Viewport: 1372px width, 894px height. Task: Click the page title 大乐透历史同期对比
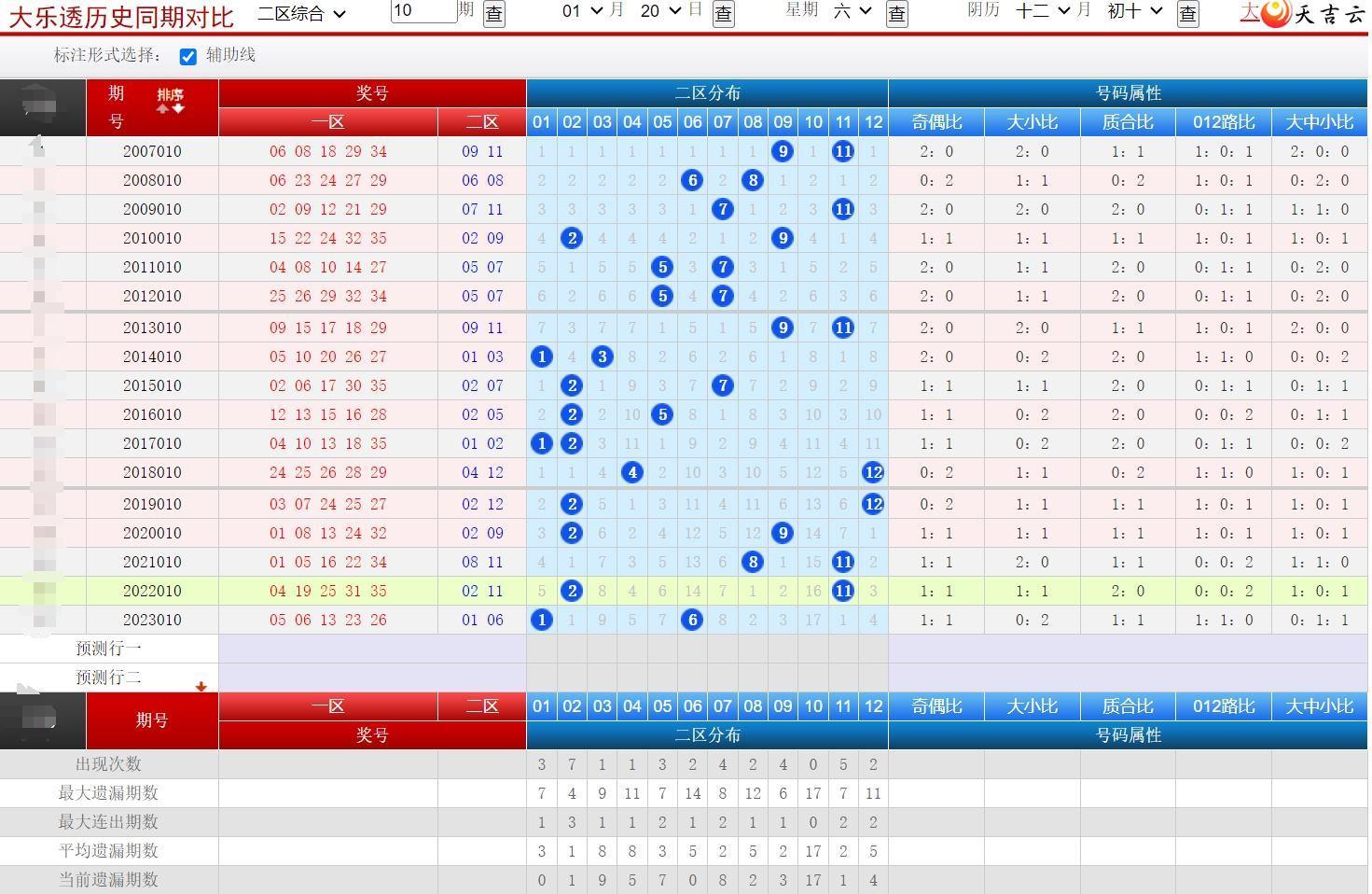[x=121, y=16]
